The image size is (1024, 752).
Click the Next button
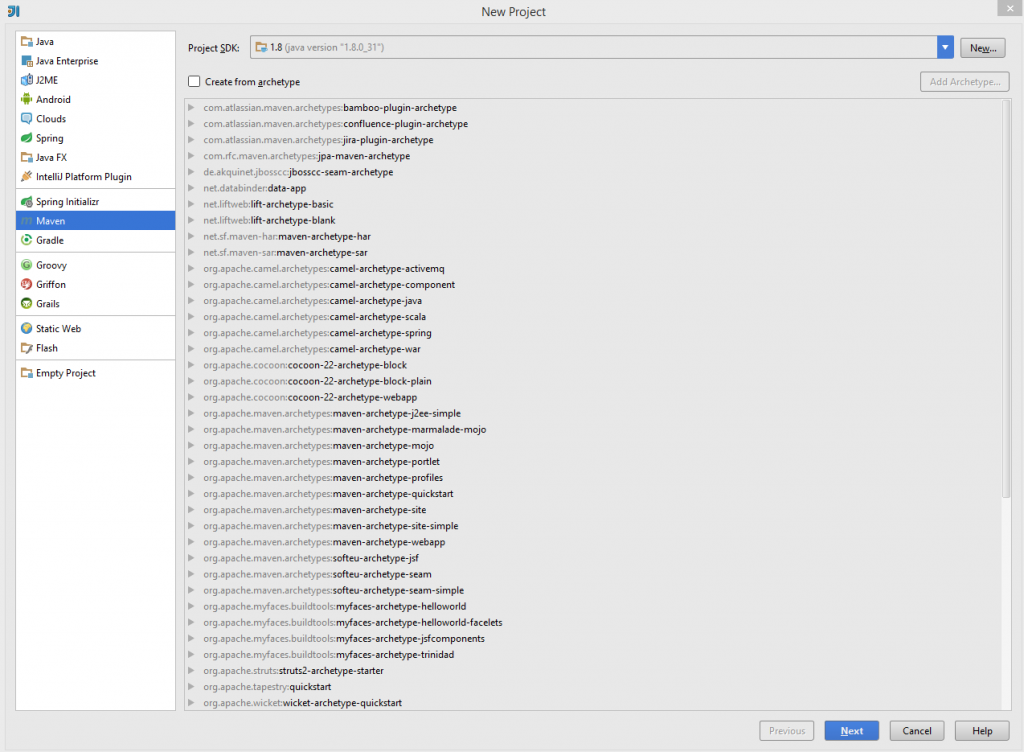pyautogui.click(x=852, y=731)
